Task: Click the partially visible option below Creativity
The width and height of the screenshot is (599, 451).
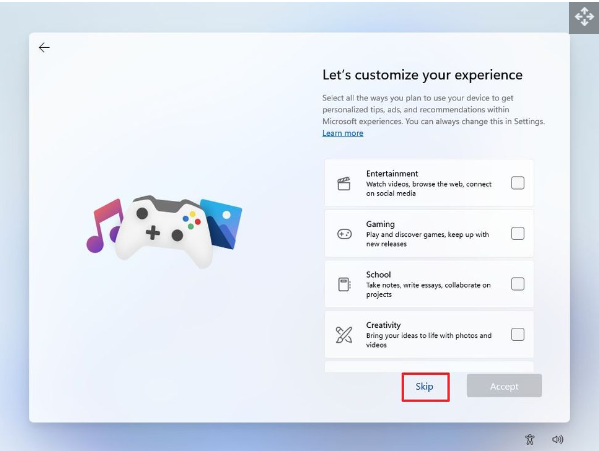Action: point(429,367)
